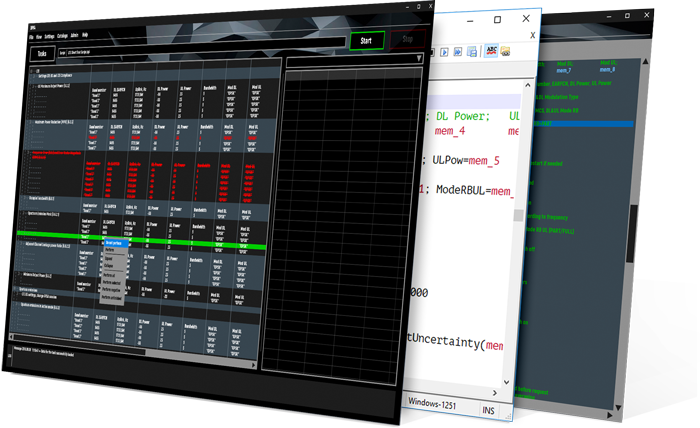Select Perform all in the context menu
The width and height of the screenshot is (700, 428).
point(109,275)
